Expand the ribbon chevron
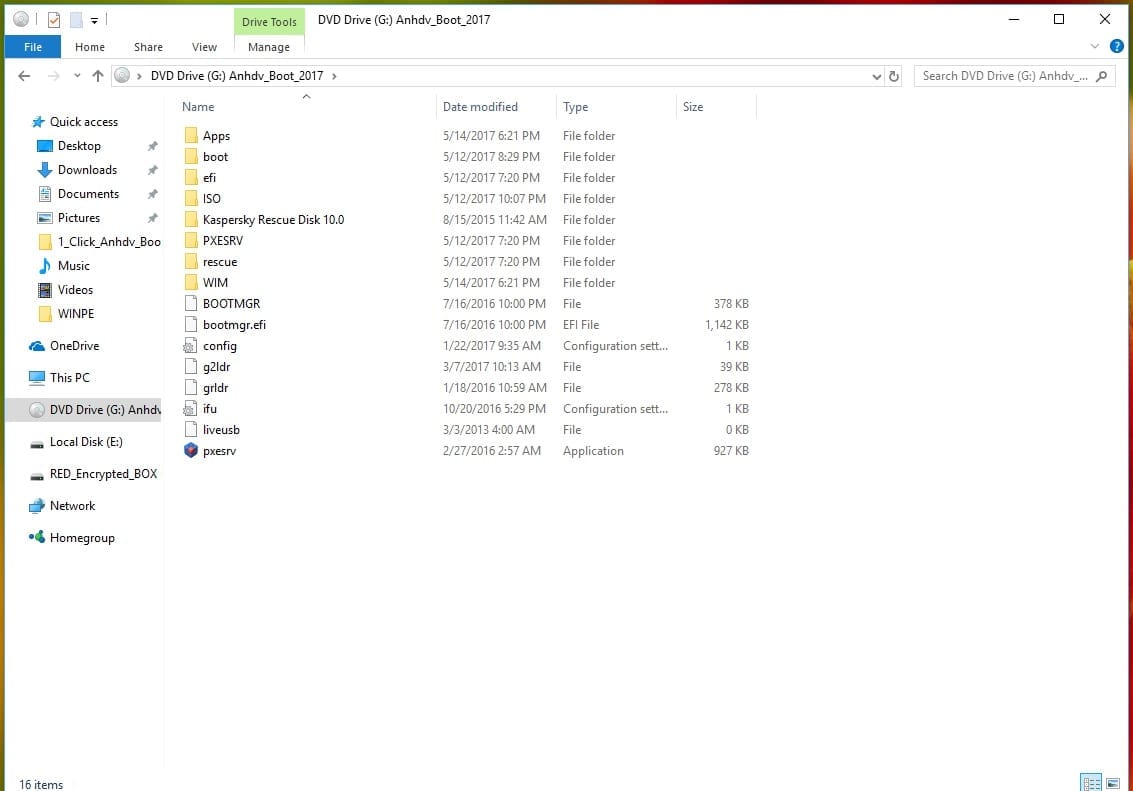The height and width of the screenshot is (791, 1133). click(x=1095, y=46)
